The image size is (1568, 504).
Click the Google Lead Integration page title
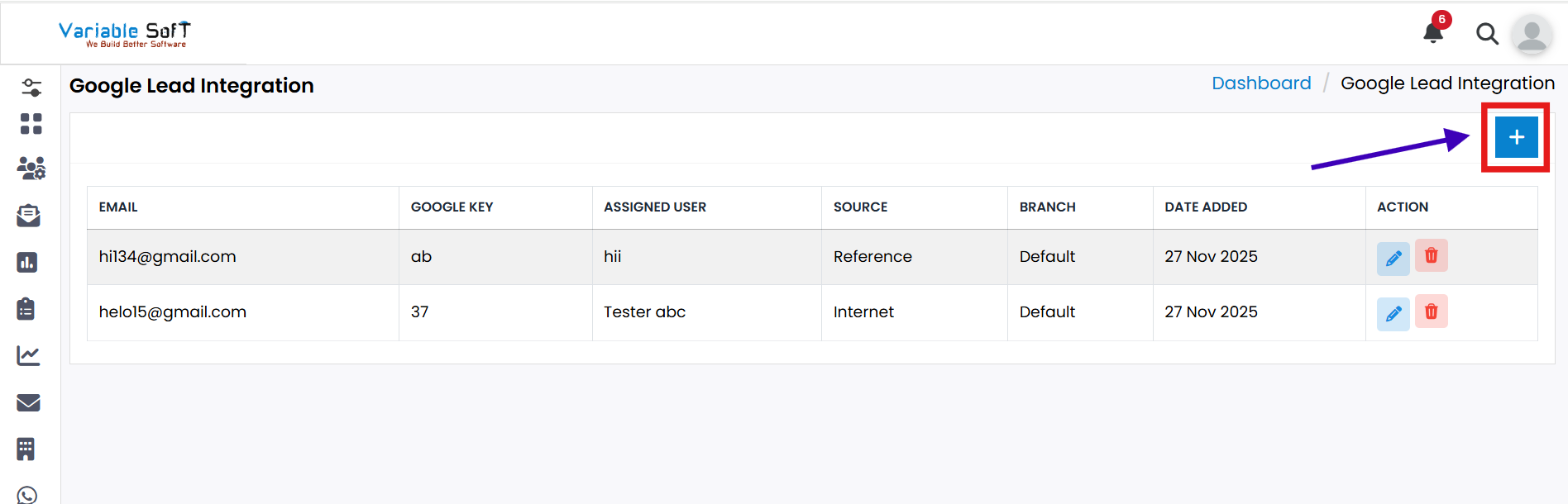[192, 86]
